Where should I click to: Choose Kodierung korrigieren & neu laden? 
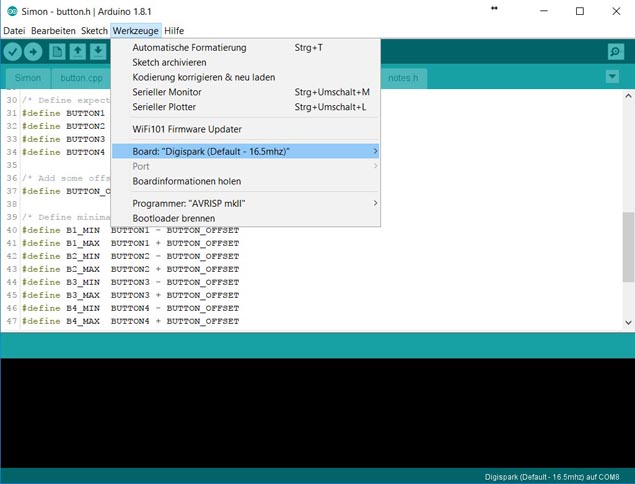(245, 77)
